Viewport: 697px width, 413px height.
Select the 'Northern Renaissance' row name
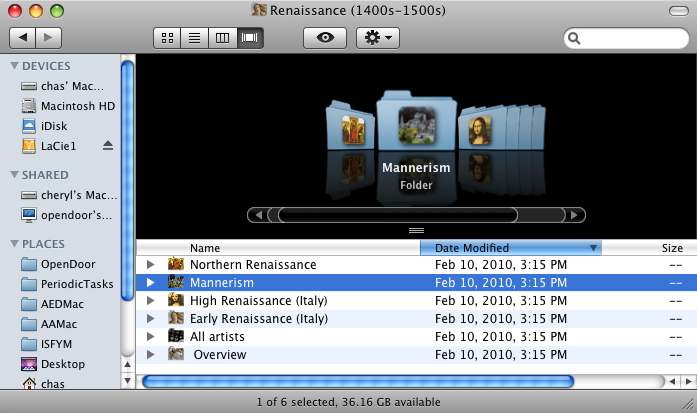click(253, 265)
